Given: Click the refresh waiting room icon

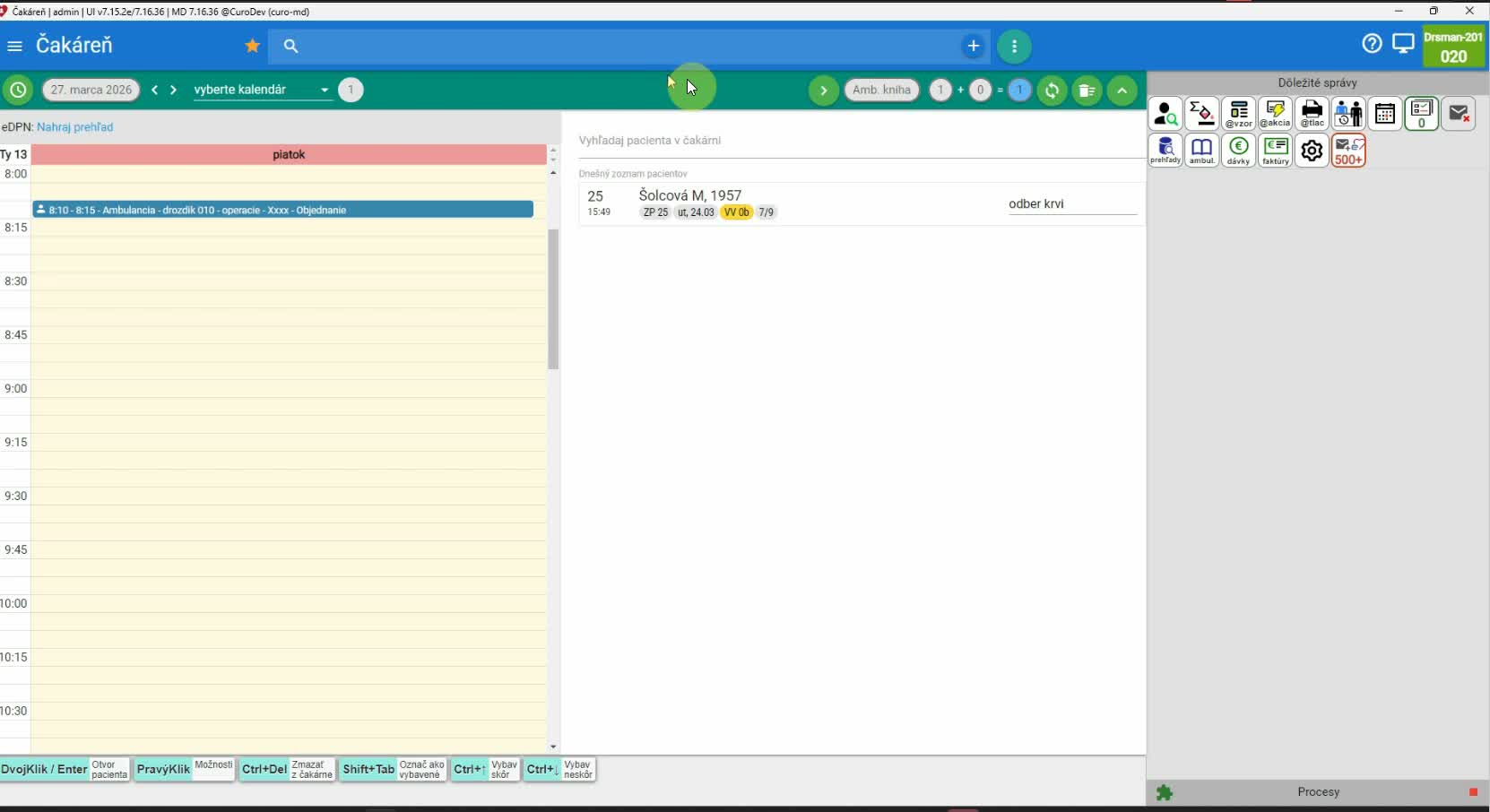Looking at the screenshot, I should tap(1052, 91).
